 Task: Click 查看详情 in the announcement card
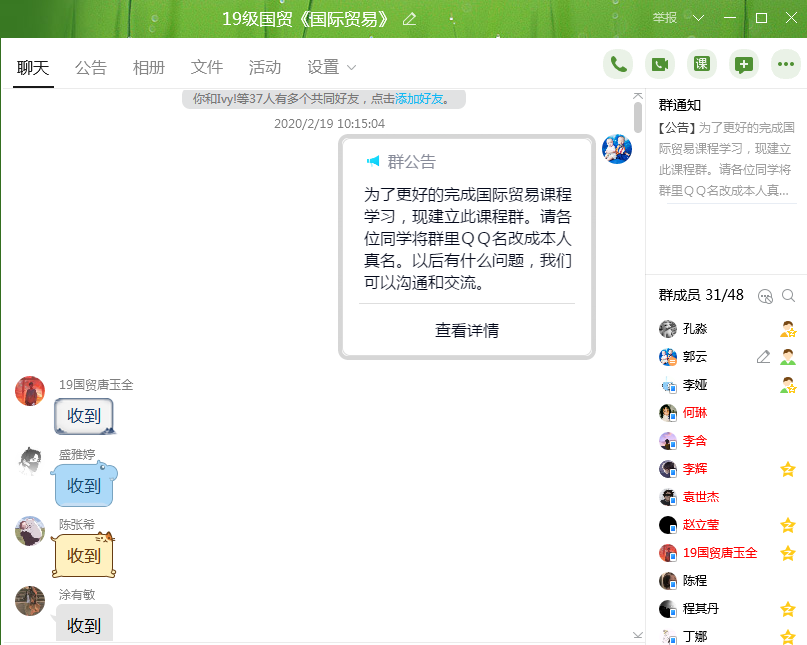[467, 330]
